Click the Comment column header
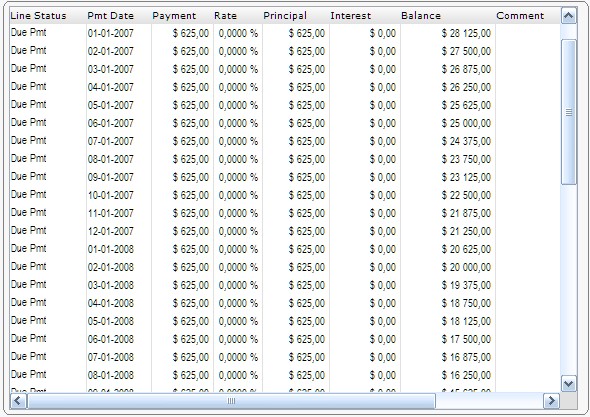Viewport: 590px width, 417px height. pyautogui.click(x=520, y=16)
